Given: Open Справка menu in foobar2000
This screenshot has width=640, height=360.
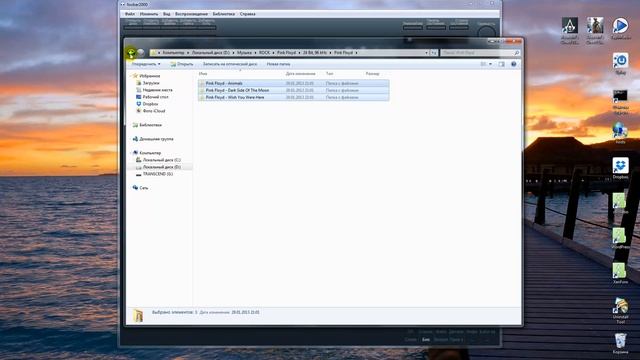Looking at the screenshot, I should tap(247, 14).
